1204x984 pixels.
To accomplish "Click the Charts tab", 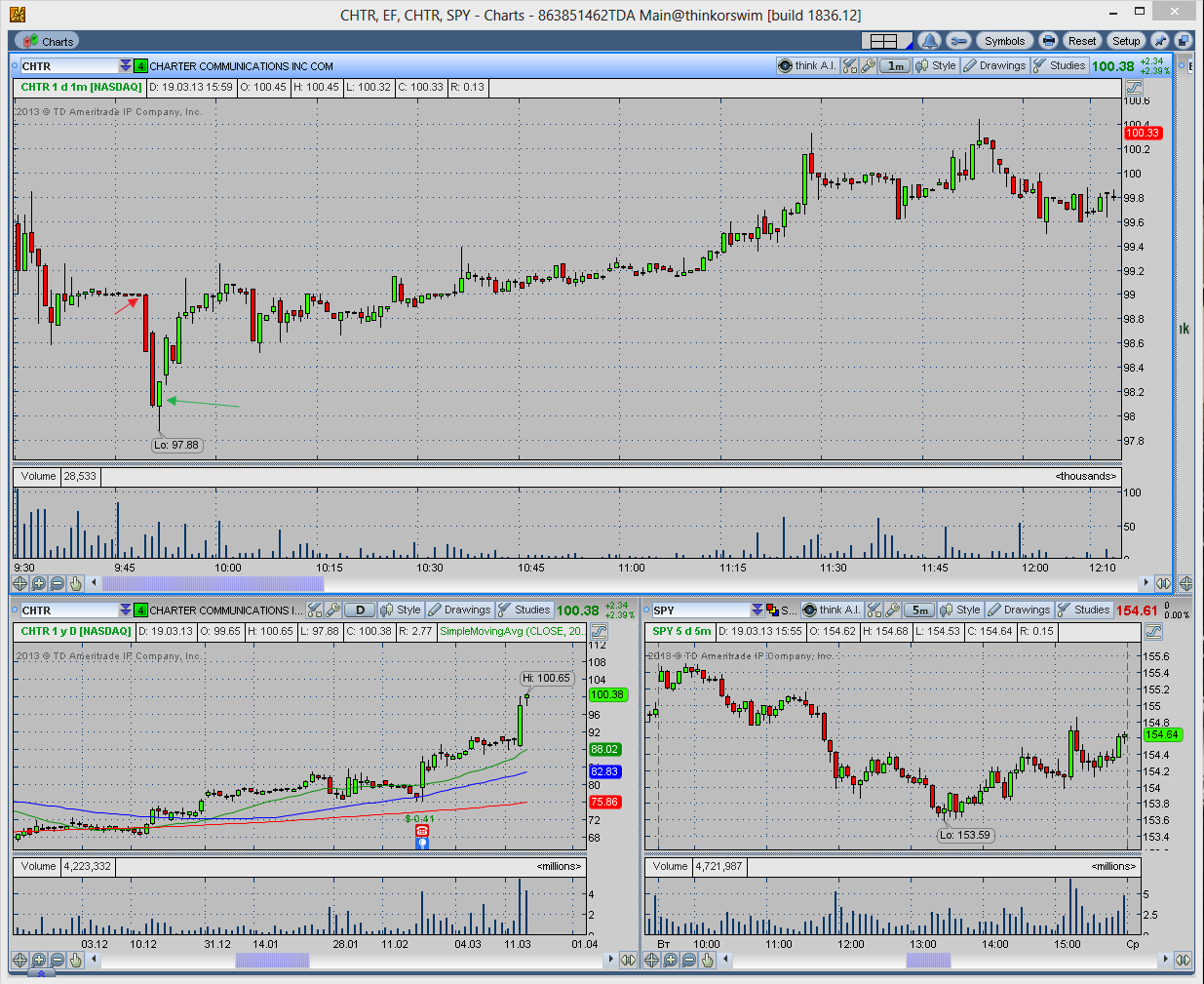I will point(46,41).
